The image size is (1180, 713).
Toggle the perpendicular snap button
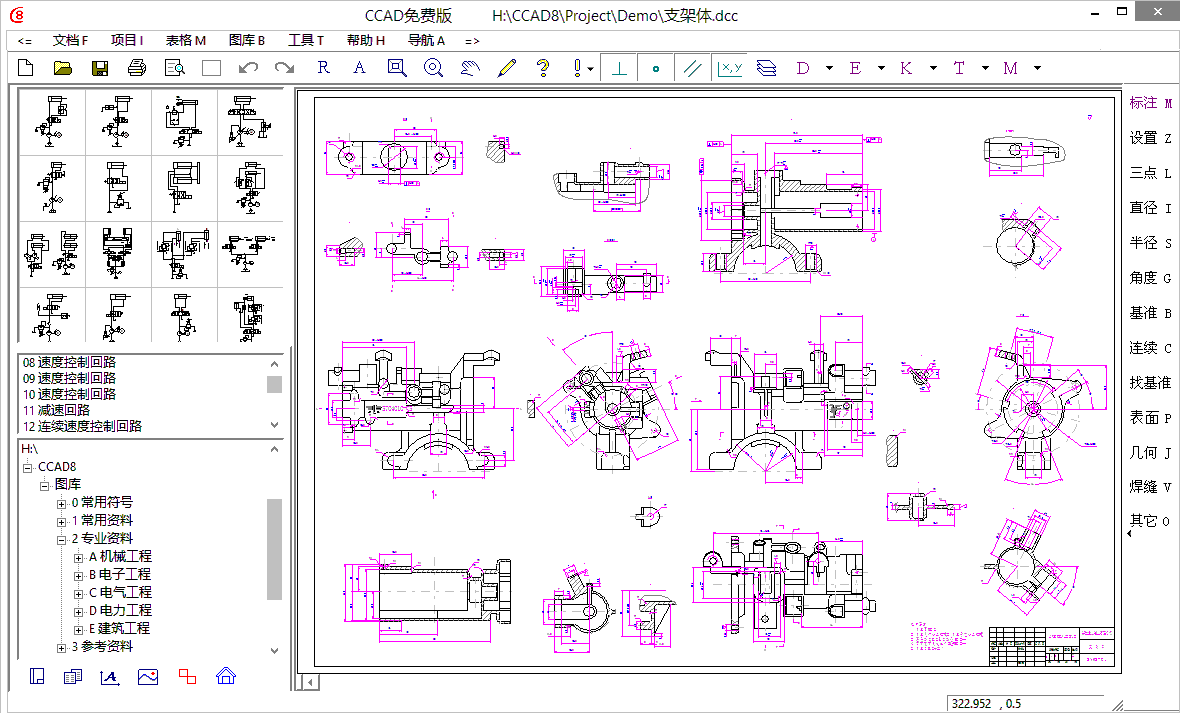(x=620, y=68)
